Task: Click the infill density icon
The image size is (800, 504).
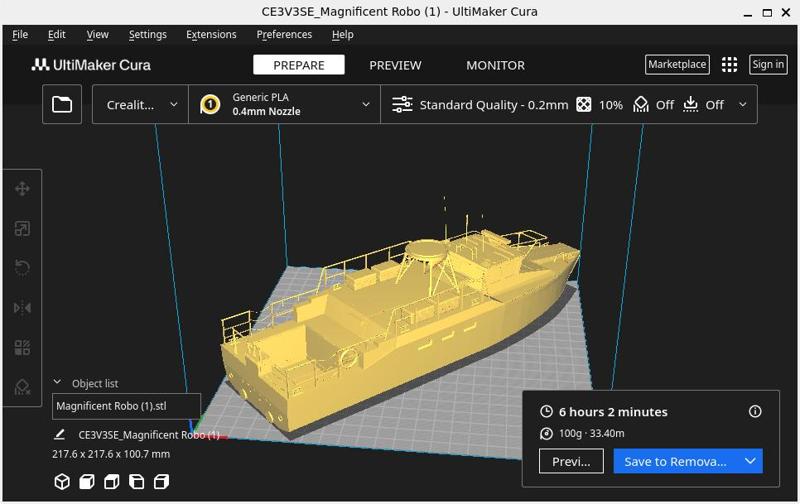Action: (x=584, y=105)
